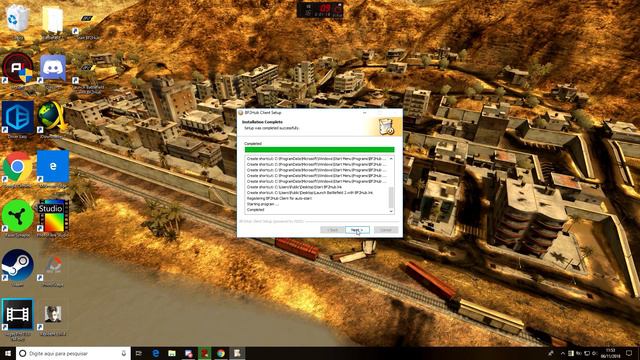Open the Launch Battlefield 2 with BF2Hub shortcut
The image size is (640, 360).
tap(88, 76)
